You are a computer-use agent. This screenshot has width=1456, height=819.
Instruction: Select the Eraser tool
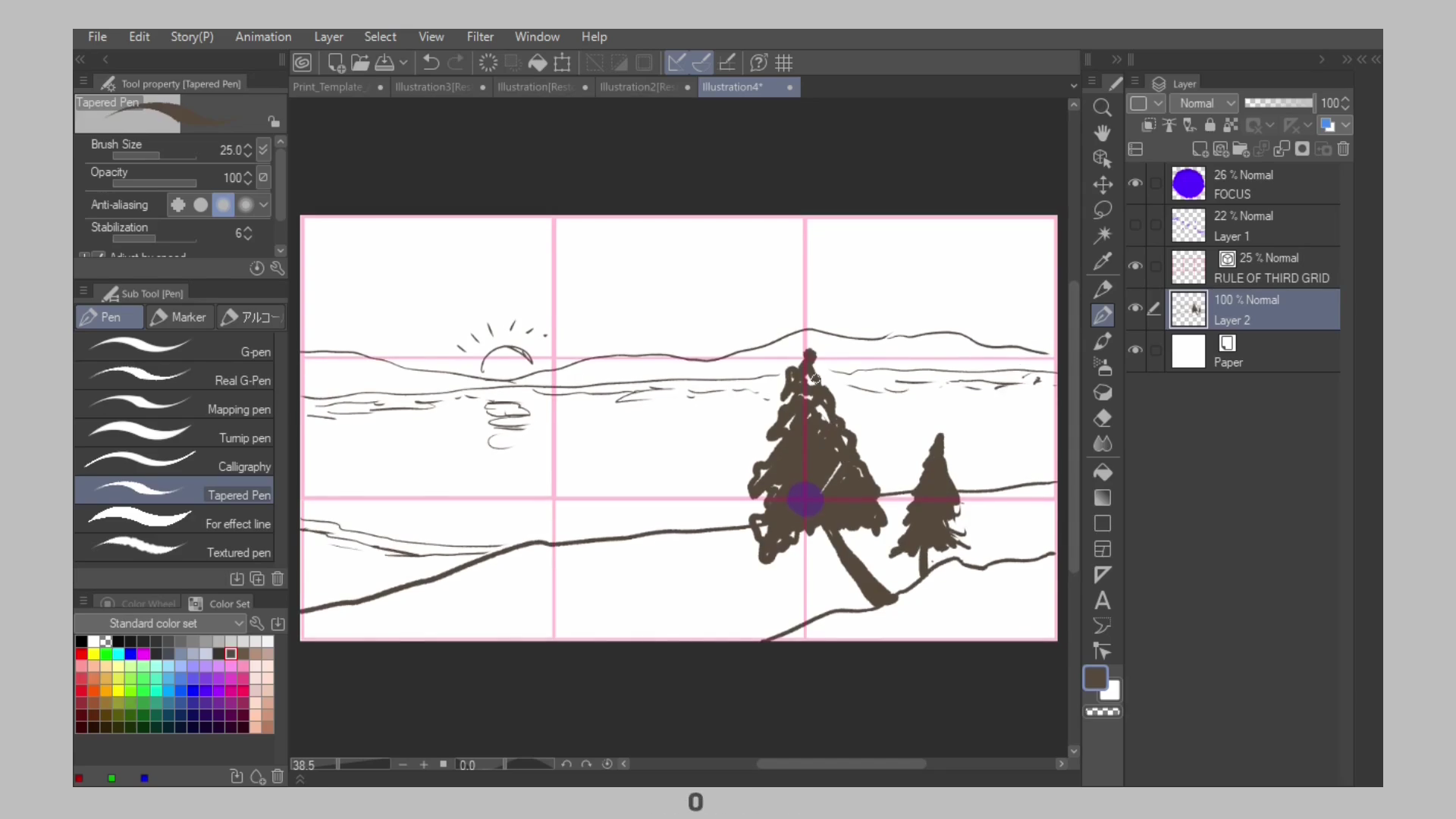[x=1102, y=418]
